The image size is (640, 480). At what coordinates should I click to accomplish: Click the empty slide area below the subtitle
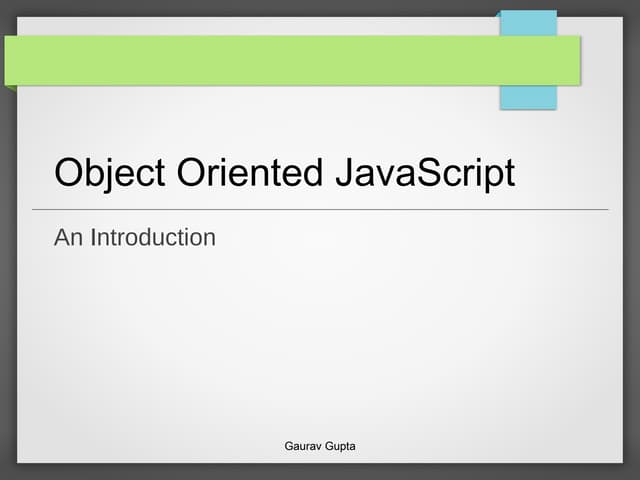tap(320, 340)
